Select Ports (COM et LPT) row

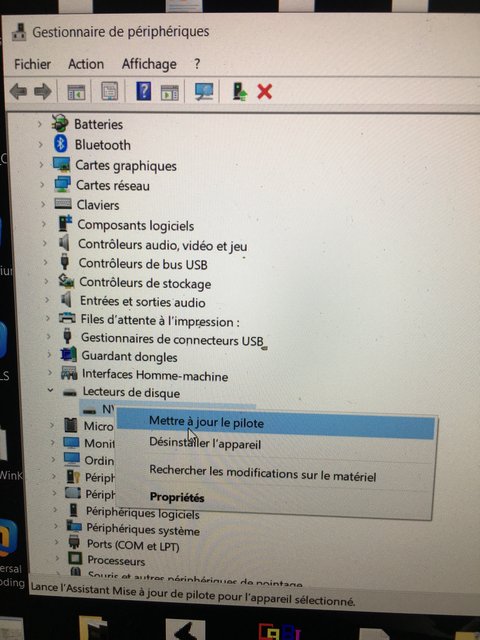tap(133, 545)
